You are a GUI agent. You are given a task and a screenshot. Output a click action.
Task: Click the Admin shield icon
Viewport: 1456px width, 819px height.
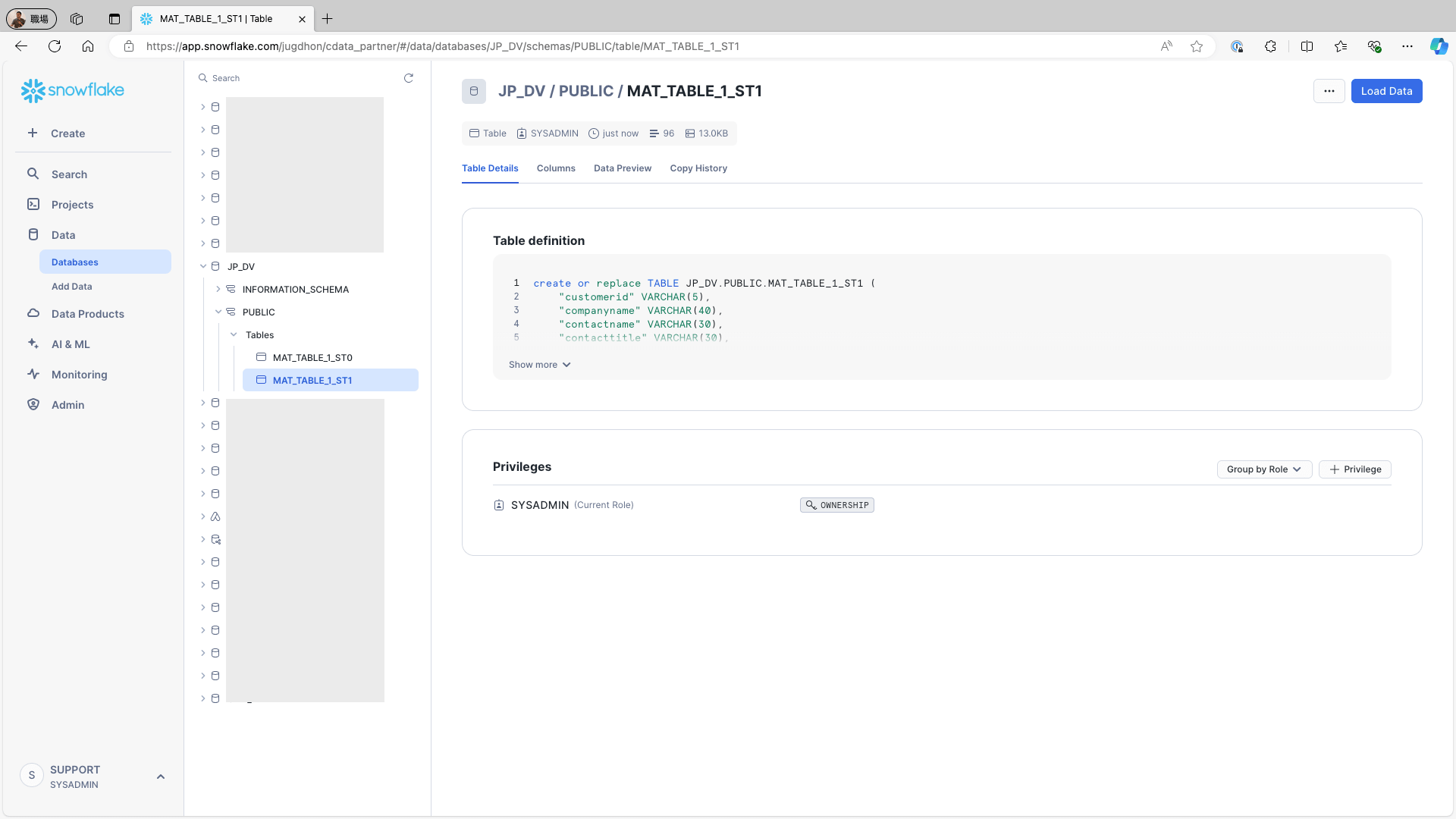click(x=33, y=405)
